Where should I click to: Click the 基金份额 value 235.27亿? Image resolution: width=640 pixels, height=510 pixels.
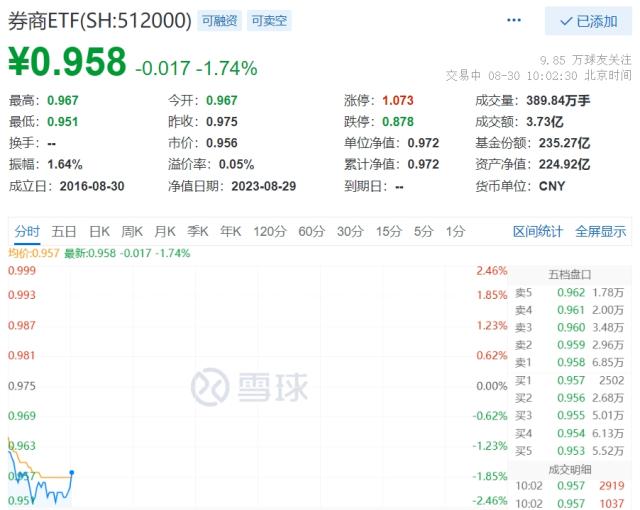tap(564, 143)
